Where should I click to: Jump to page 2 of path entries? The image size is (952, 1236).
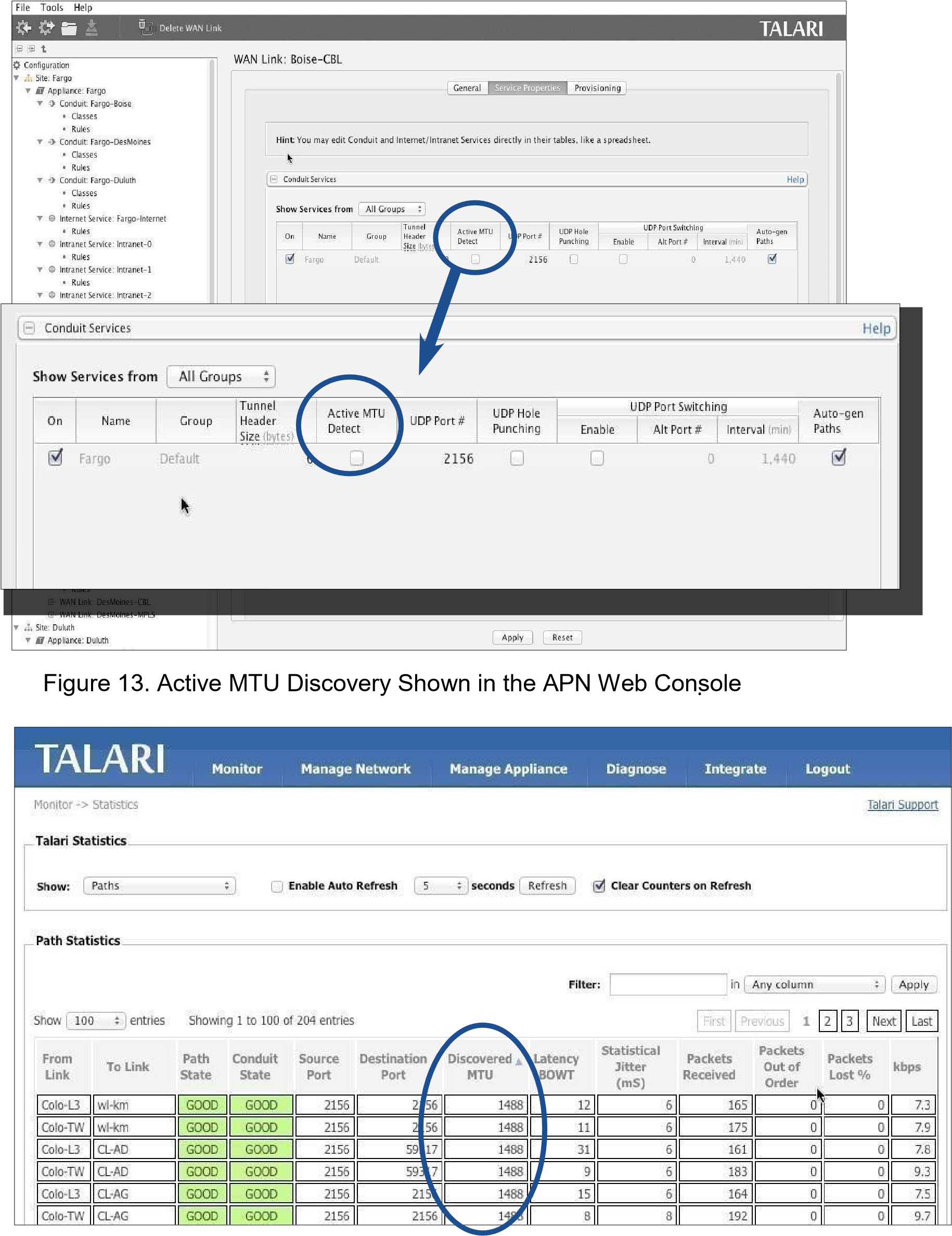tap(828, 1021)
